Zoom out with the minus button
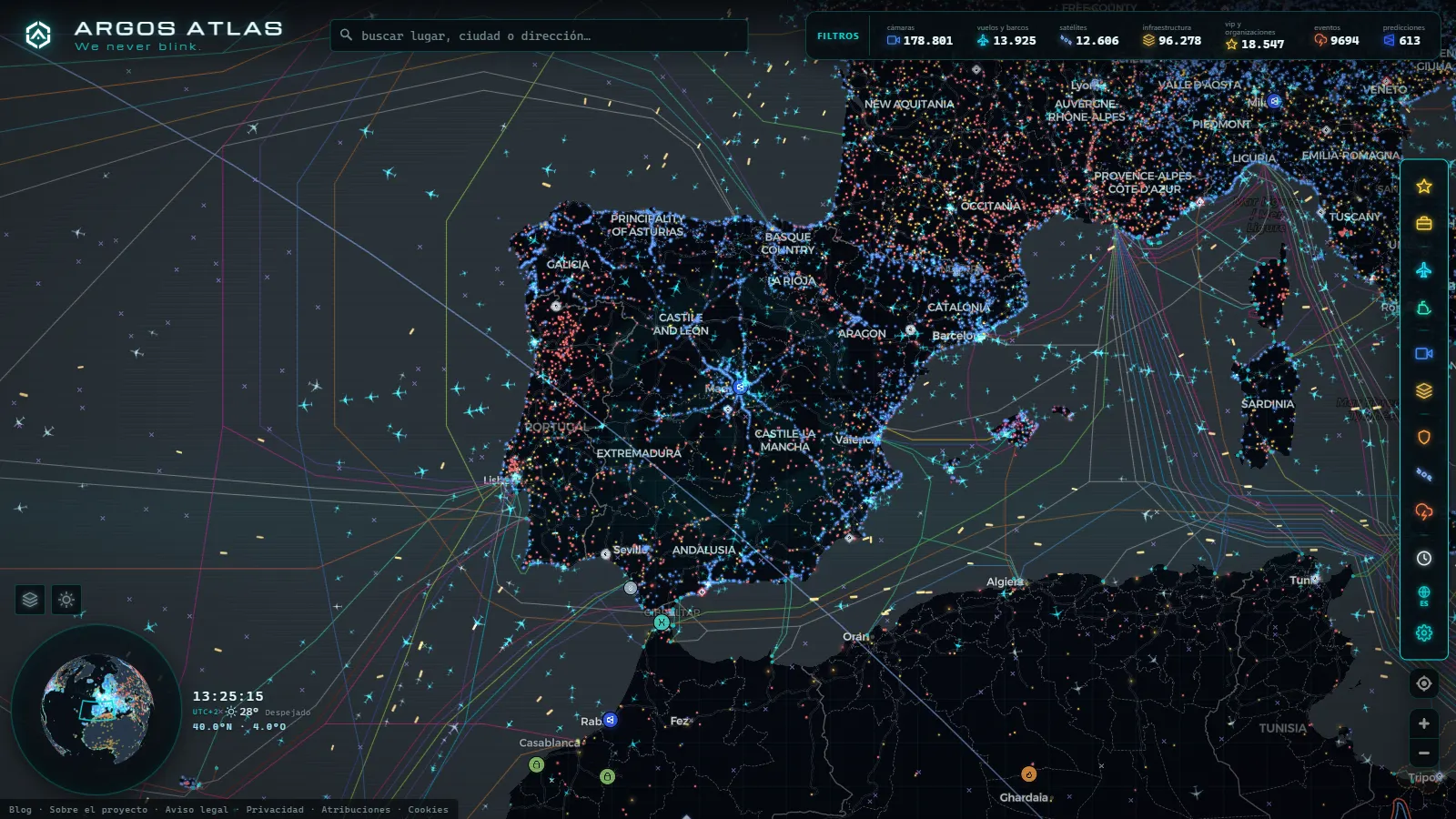The image size is (1456, 819). tap(1424, 753)
